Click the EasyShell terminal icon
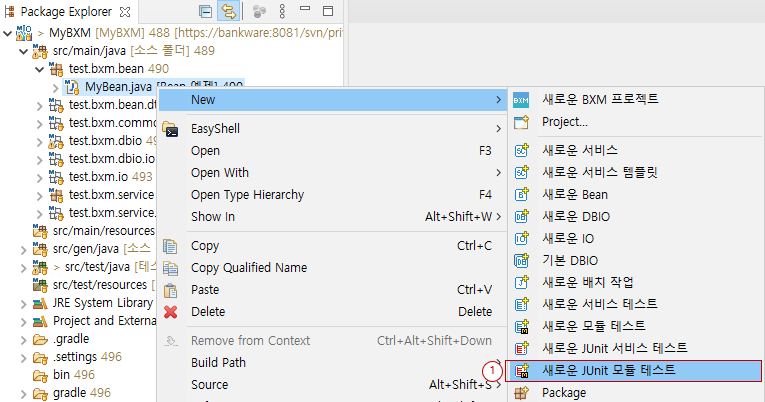 [171, 129]
